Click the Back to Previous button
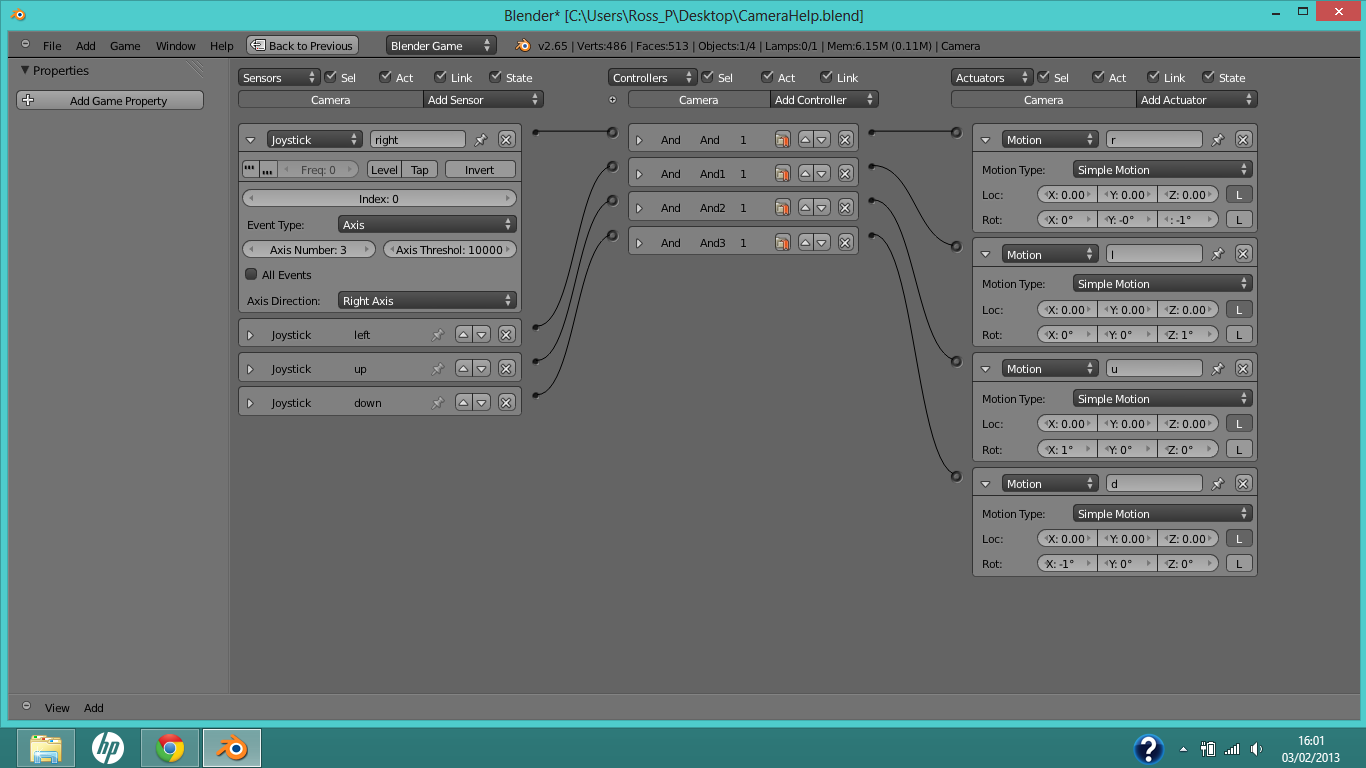This screenshot has width=1366, height=768. pyautogui.click(x=301, y=45)
